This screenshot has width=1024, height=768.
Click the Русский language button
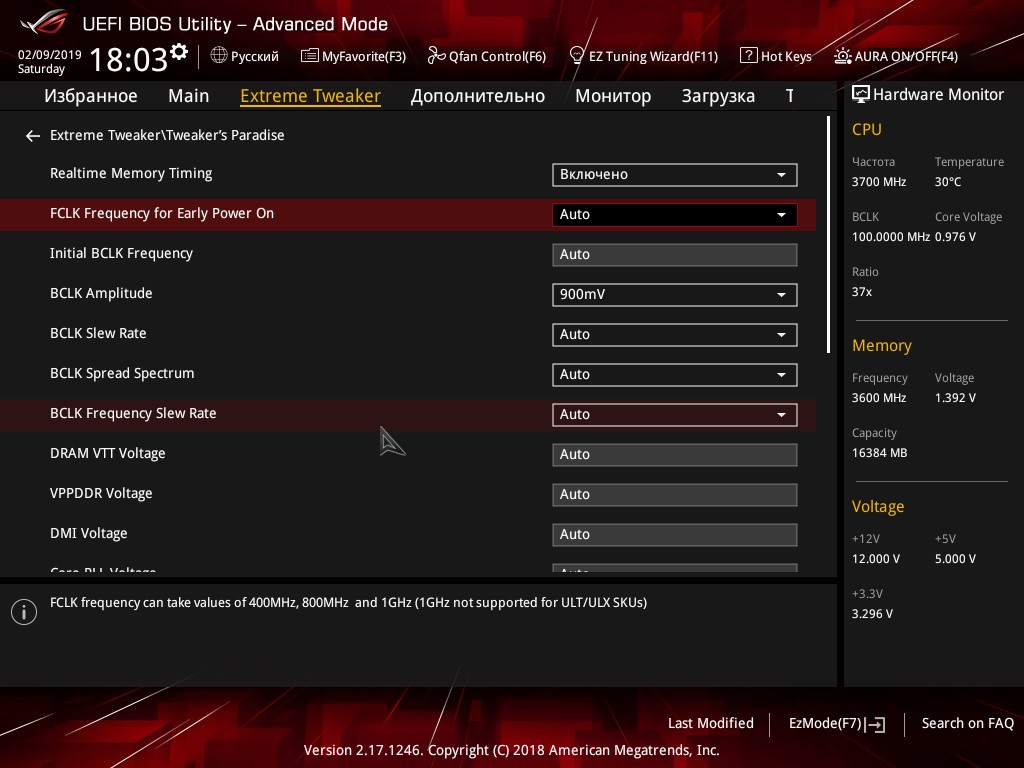pos(245,56)
